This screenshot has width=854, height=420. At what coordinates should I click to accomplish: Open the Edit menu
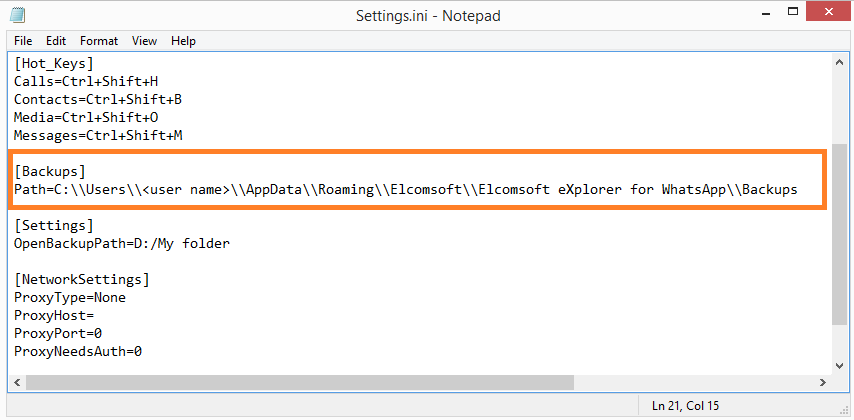tap(56, 41)
